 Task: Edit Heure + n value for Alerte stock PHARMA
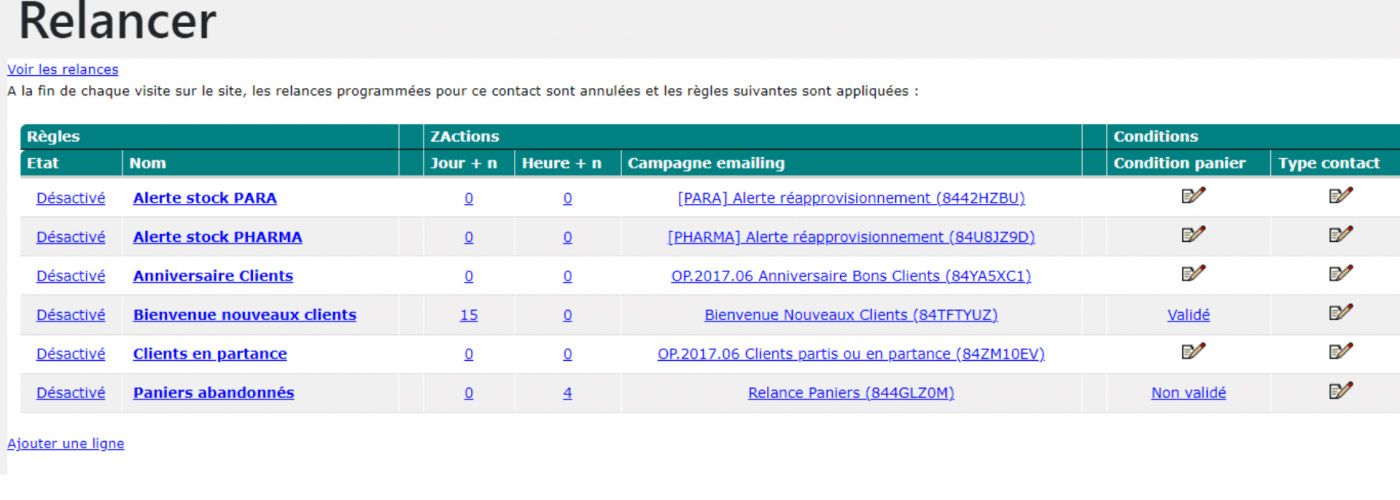click(567, 237)
